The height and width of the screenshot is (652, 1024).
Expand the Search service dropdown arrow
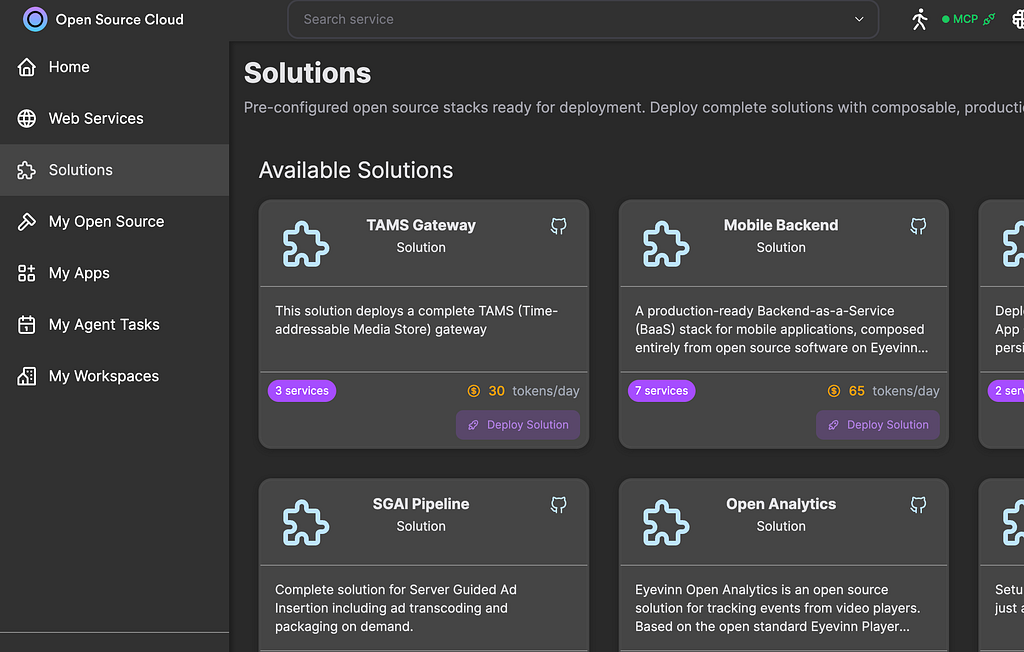coord(859,20)
